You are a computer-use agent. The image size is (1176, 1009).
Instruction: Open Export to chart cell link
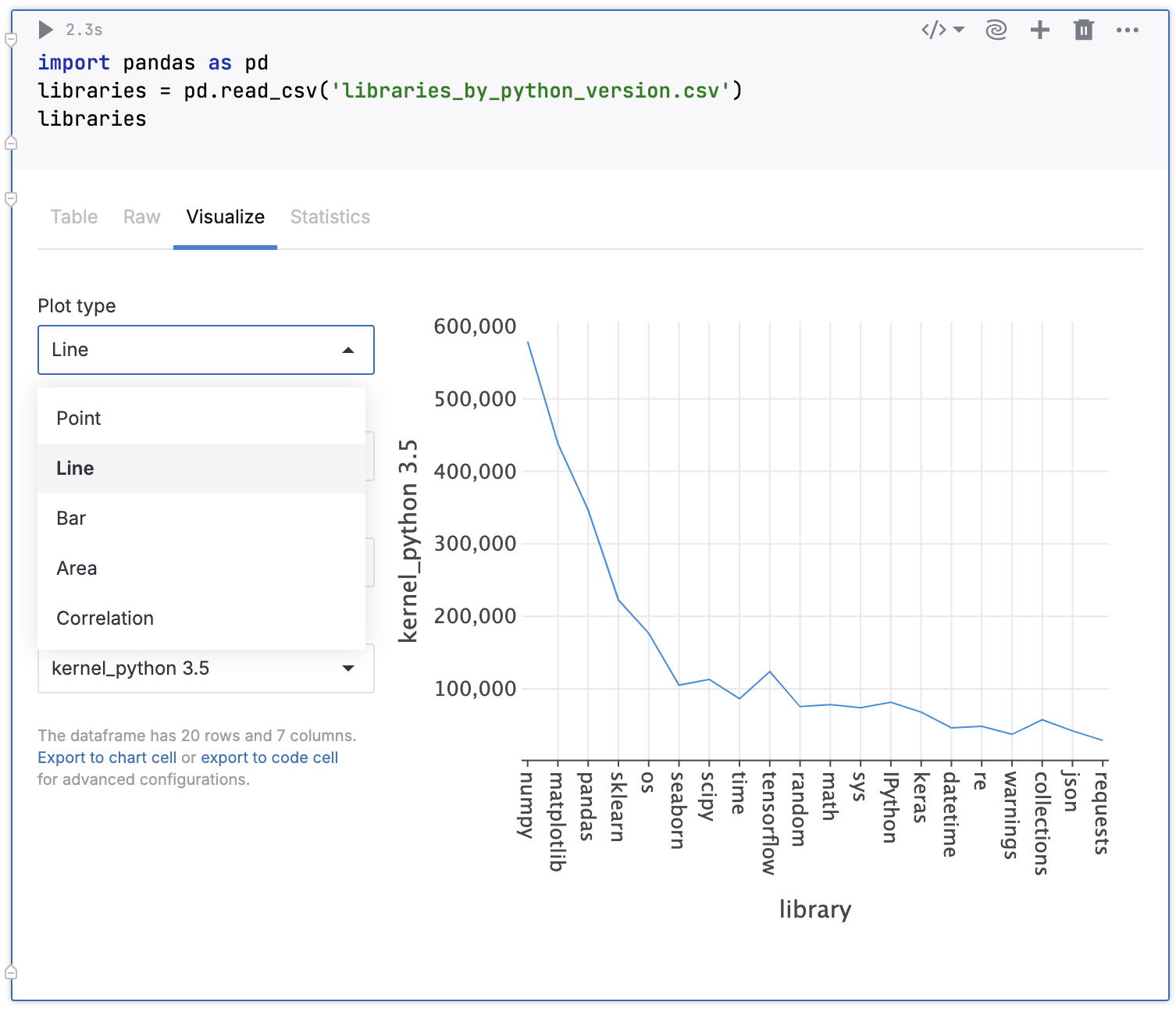click(107, 757)
